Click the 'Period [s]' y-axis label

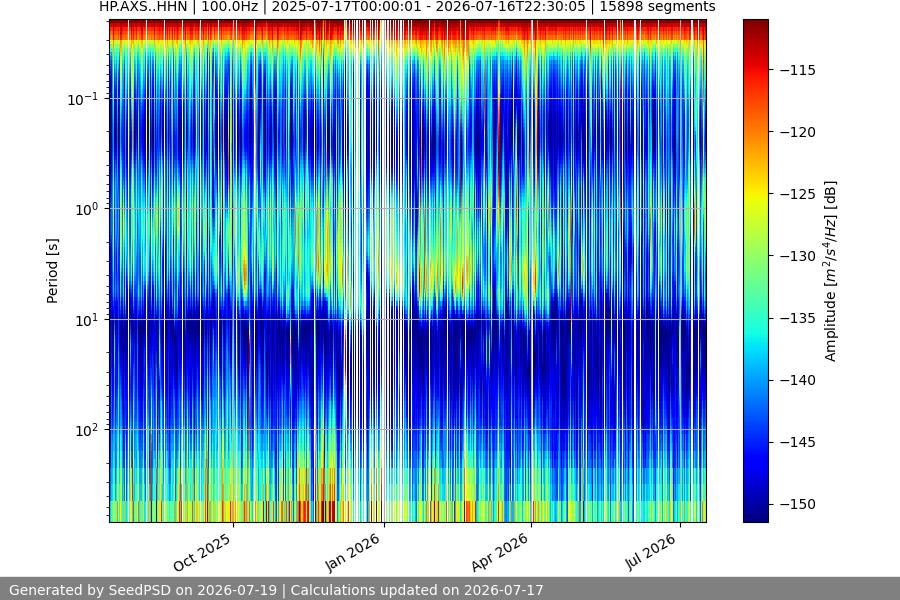(x=52, y=271)
